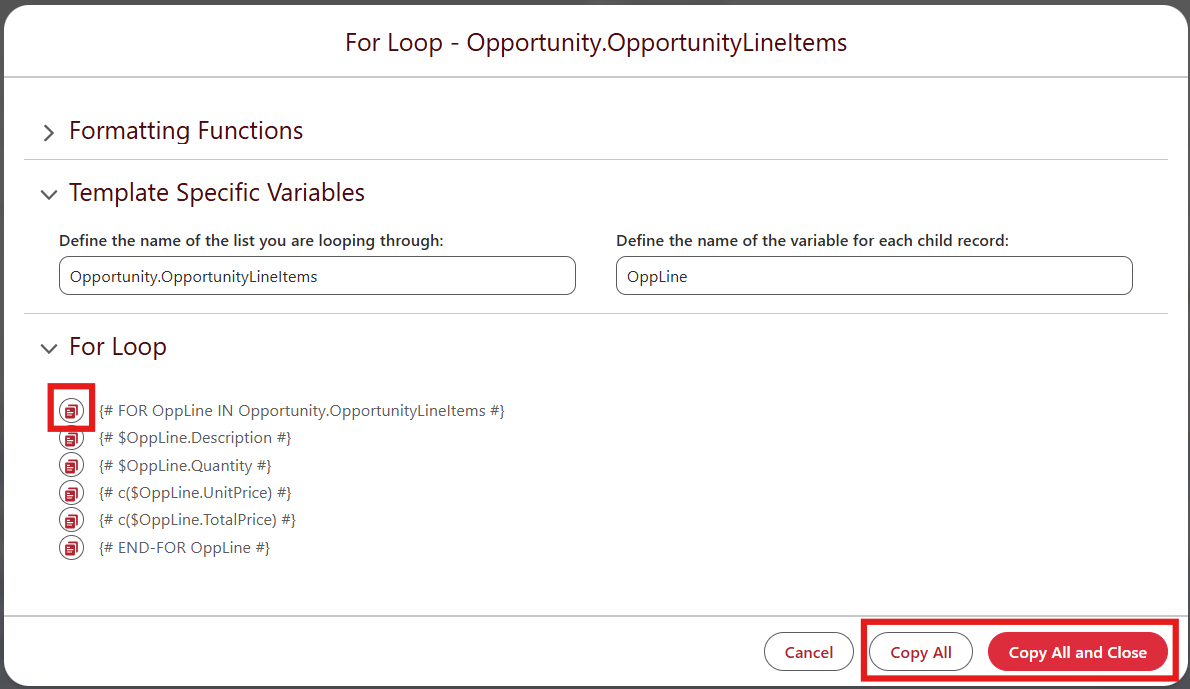Select text {# c($OppLine.TotalPrice) #}
The height and width of the screenshot is (689, 1190).
(x=197, y=520)
